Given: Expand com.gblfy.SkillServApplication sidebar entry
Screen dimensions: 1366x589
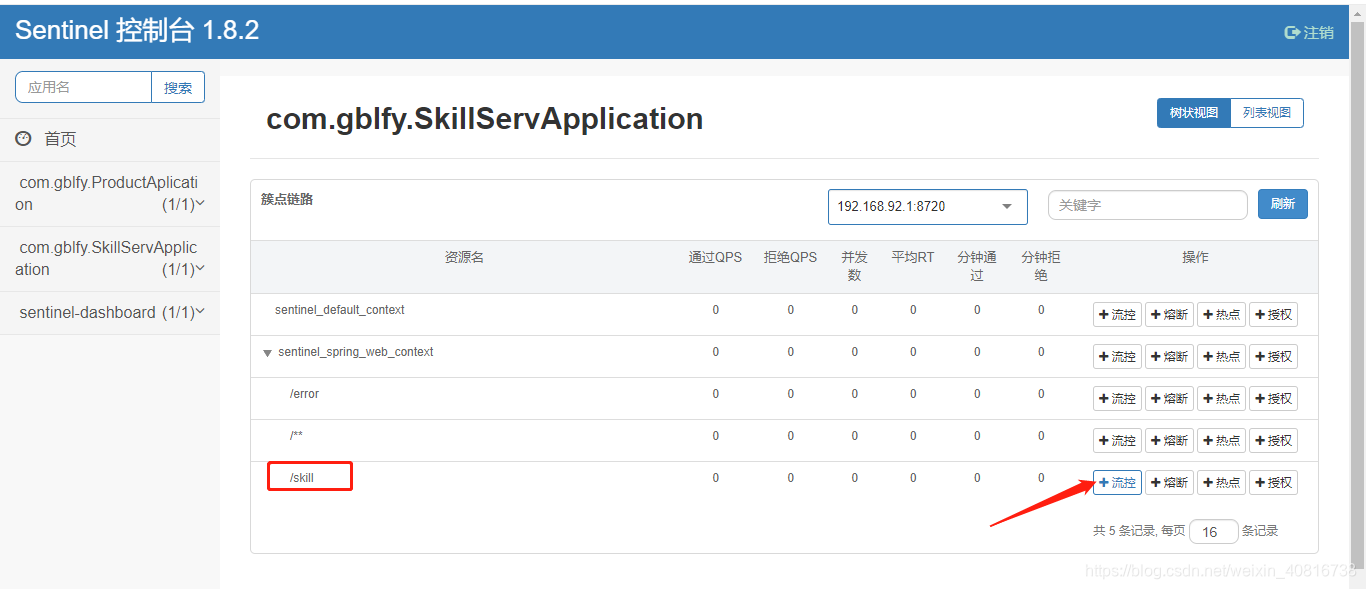Looking at the screenshot, I should [x=109, y=259].
